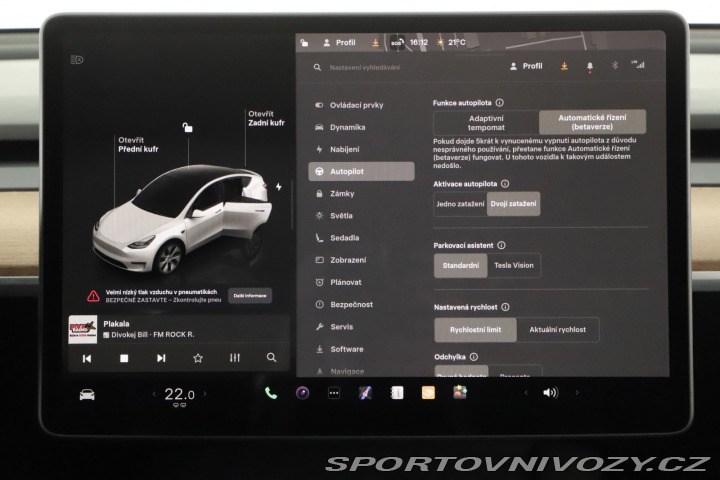Viewport: 720px width, 480px height.
Task: Show info for Odchylka
Action: [x=474, y=357]
